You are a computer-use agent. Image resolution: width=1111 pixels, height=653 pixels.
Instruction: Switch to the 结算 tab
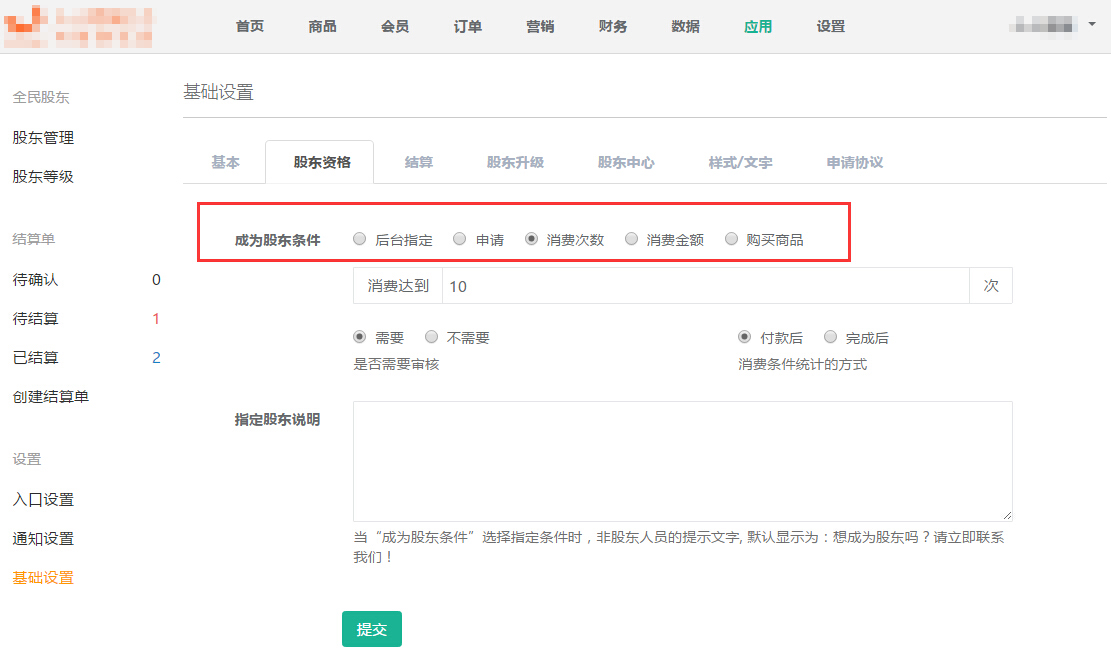click(x=419, y=162)
